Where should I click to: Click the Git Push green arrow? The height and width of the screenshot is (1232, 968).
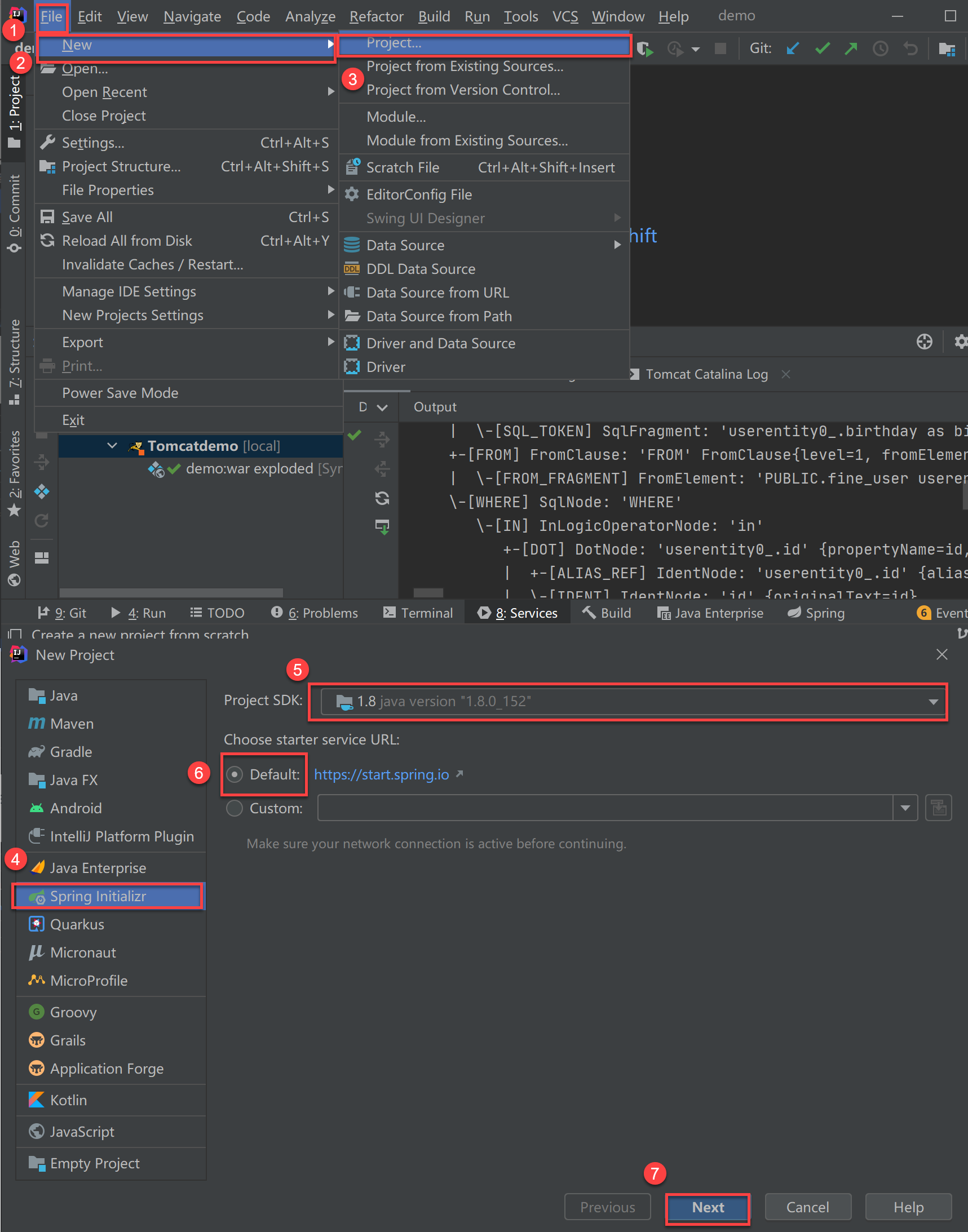tap(851, 48)
